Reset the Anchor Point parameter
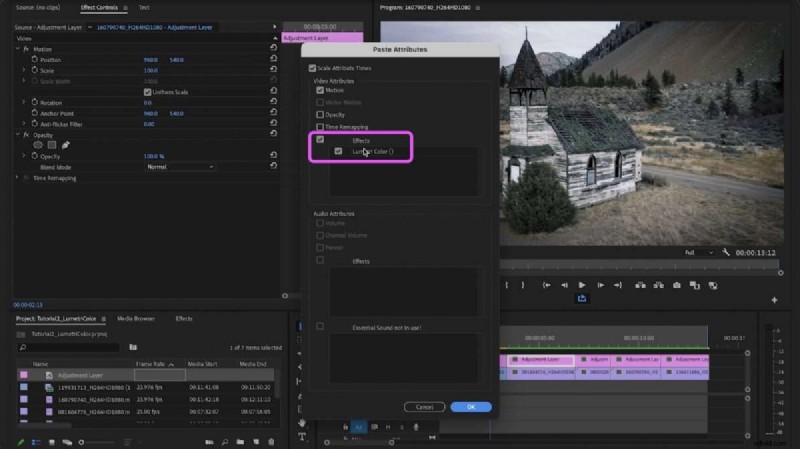The height and width of the screenshot is (449, 800). click(273, 112)
